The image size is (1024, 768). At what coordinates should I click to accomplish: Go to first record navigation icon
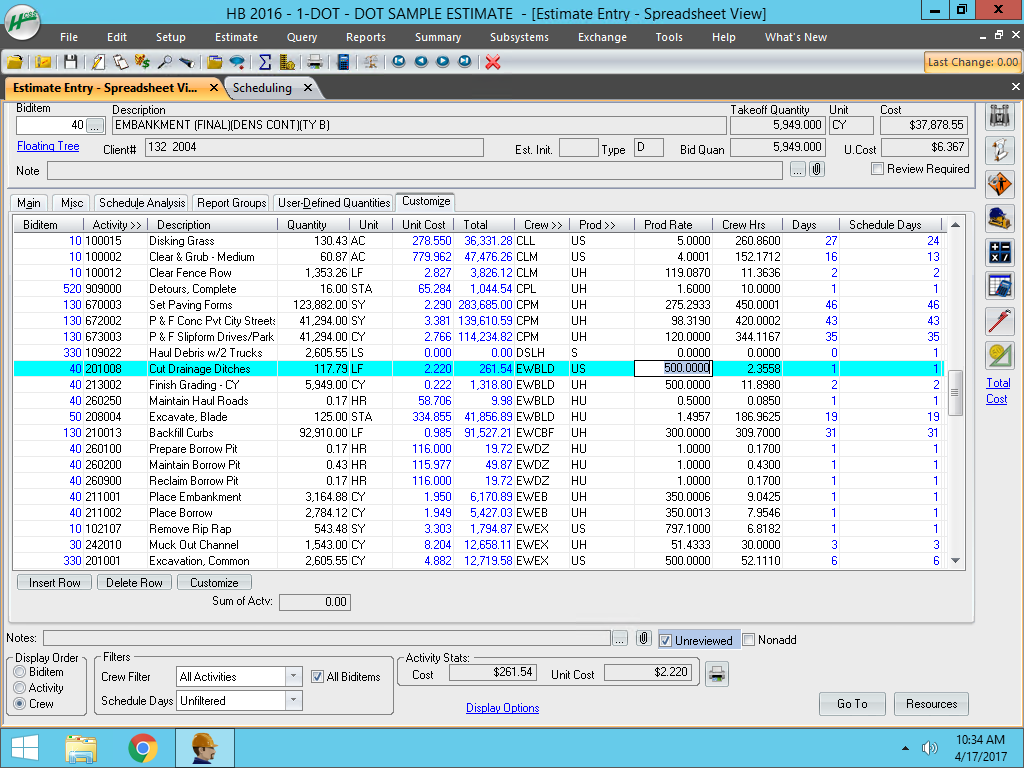tap(398, 61)
